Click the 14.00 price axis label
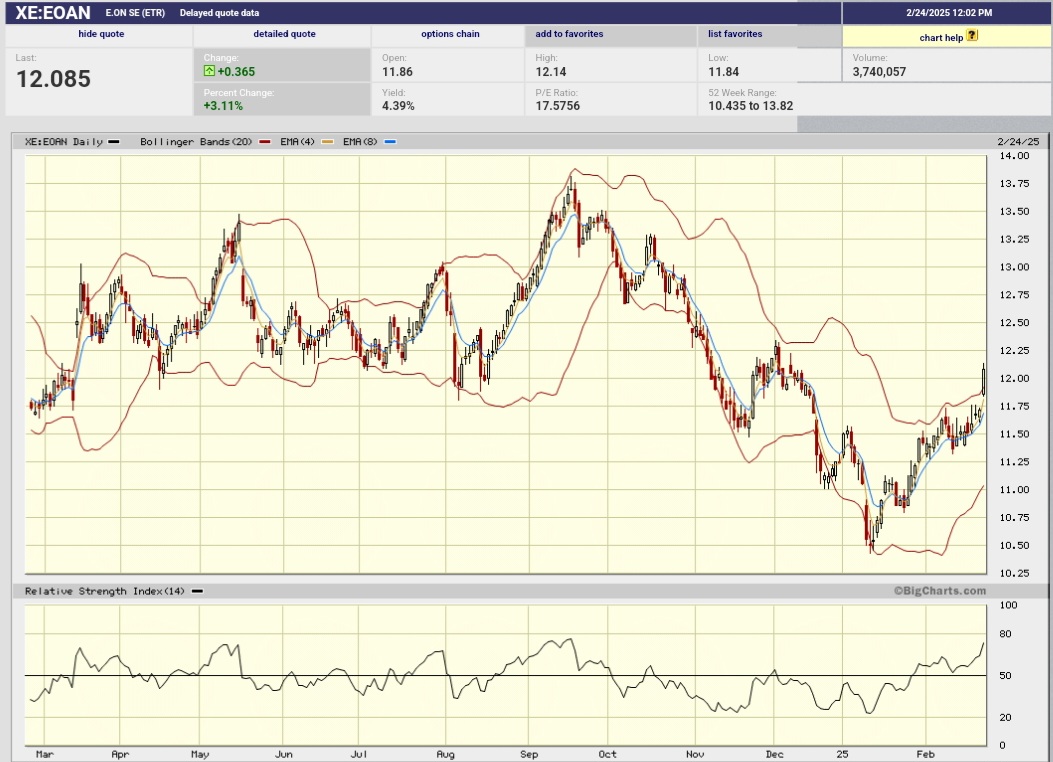The height and width of the screenshot is (762, 1053). (1014, 156)
